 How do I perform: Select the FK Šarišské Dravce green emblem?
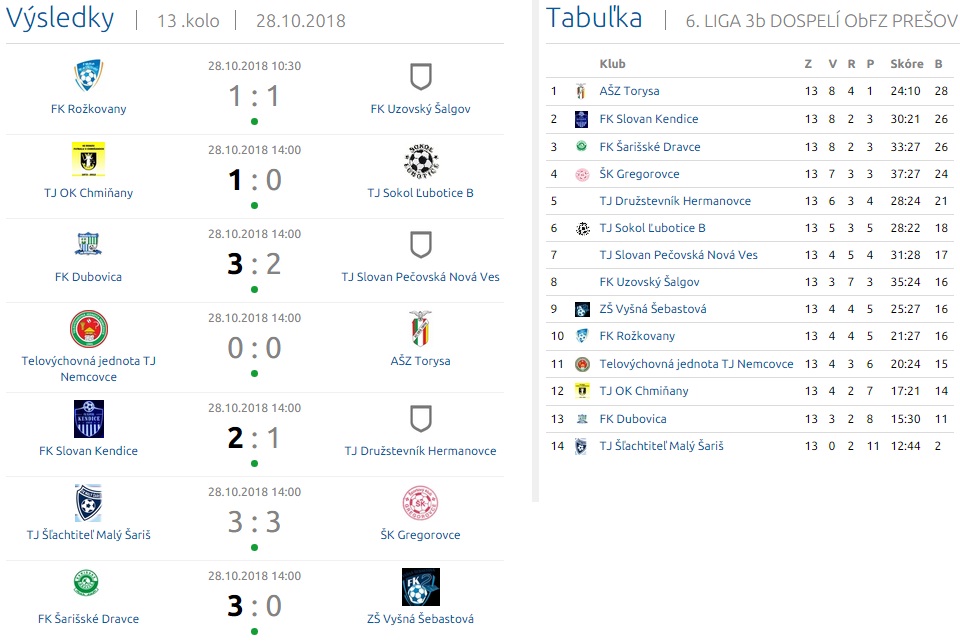click(86, 582)
